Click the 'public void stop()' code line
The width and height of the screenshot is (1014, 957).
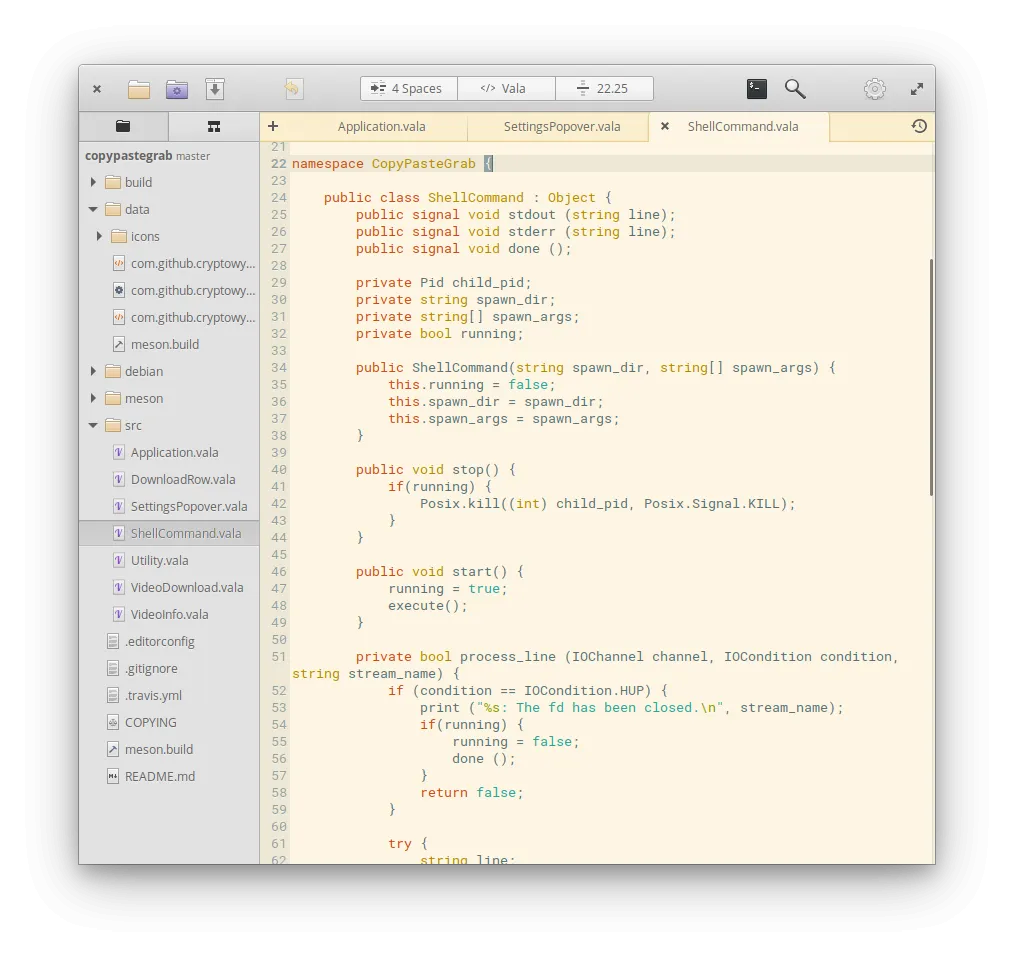click(435, 469)
